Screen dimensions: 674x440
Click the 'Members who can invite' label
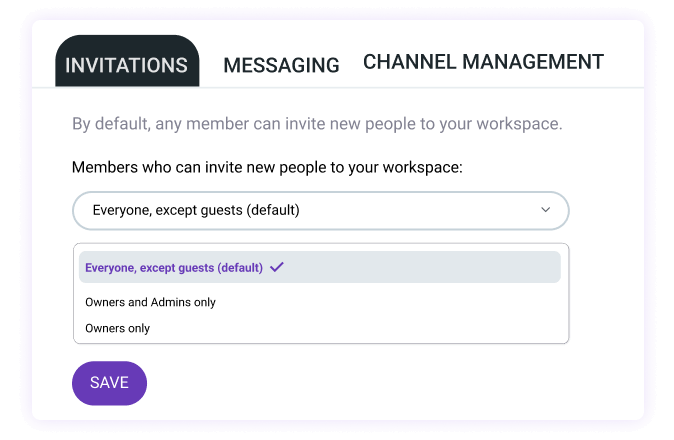pyautogui.click(x=267, y=168)
